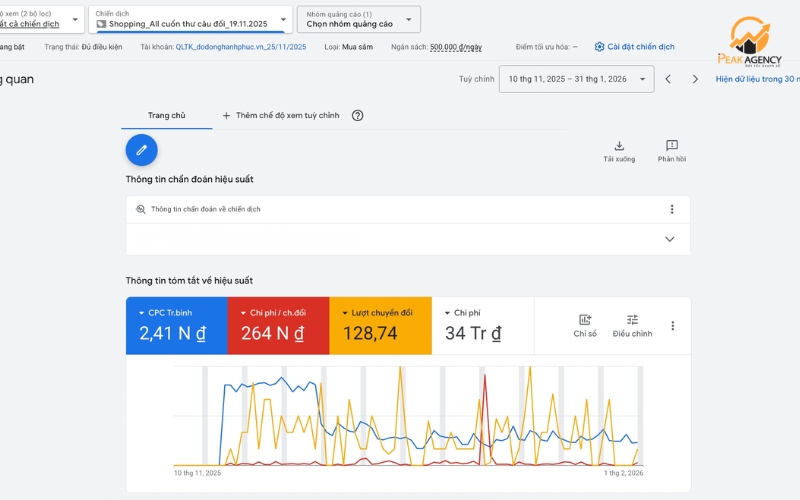The image size is (800, 500).
Task: Click the blue pencil edit button
Action: click(x=141, y=150)
